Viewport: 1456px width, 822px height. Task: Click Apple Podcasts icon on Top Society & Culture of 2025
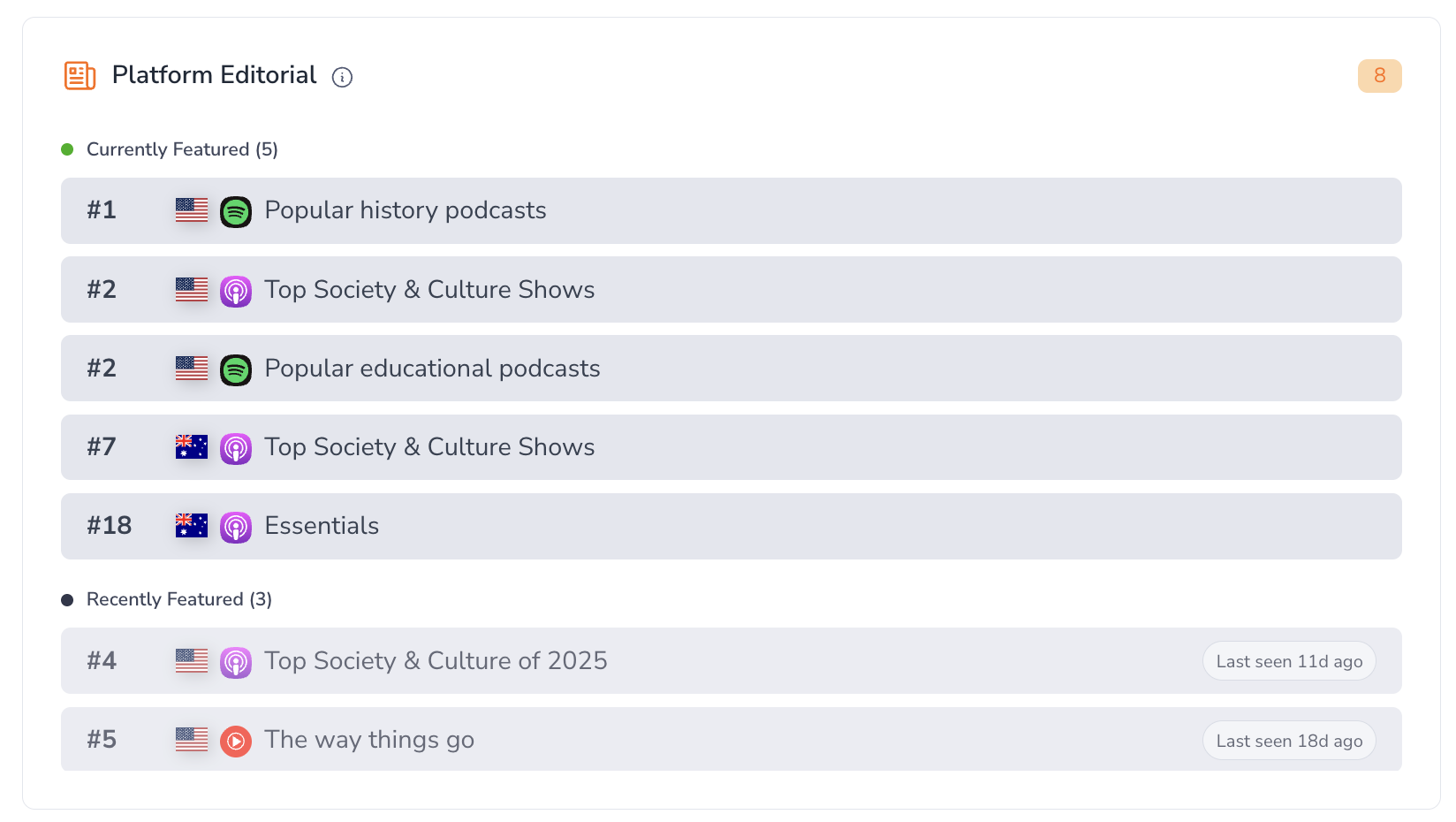tap(236, 662)
